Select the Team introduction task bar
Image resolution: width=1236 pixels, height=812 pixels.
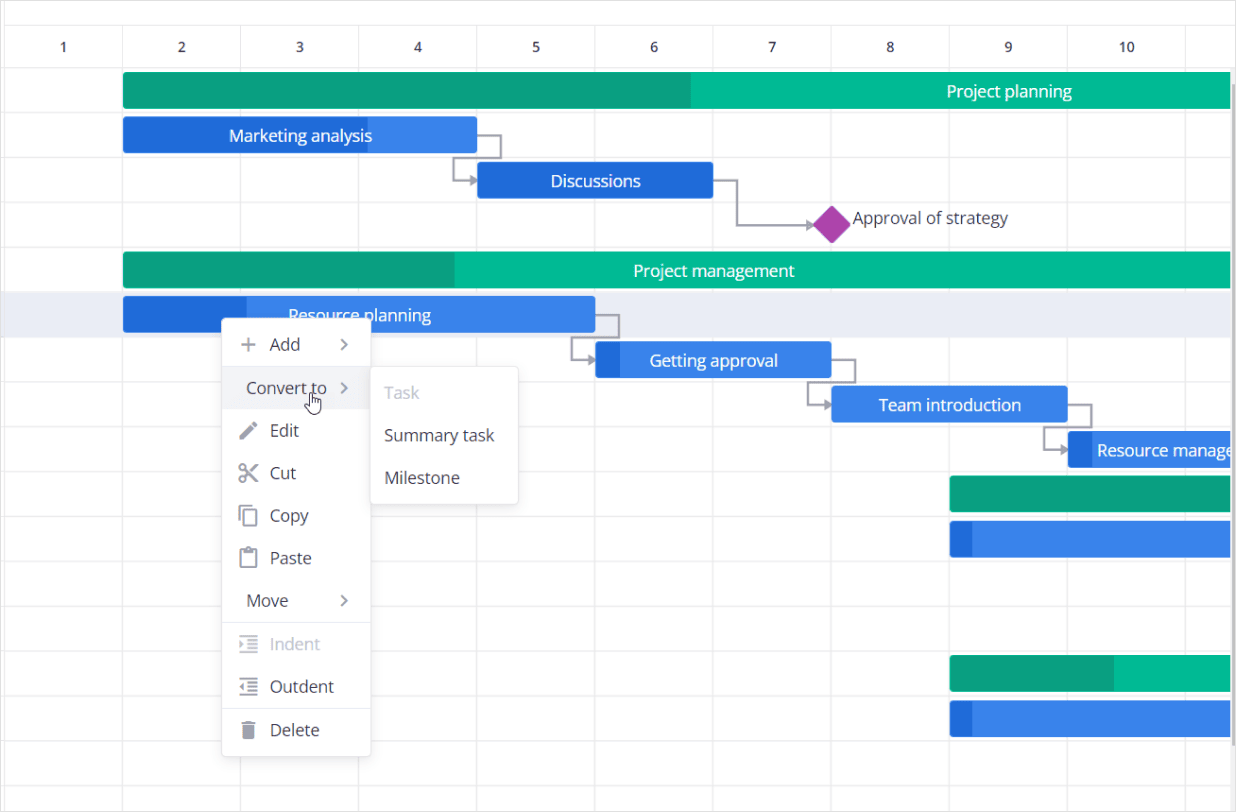949,404
